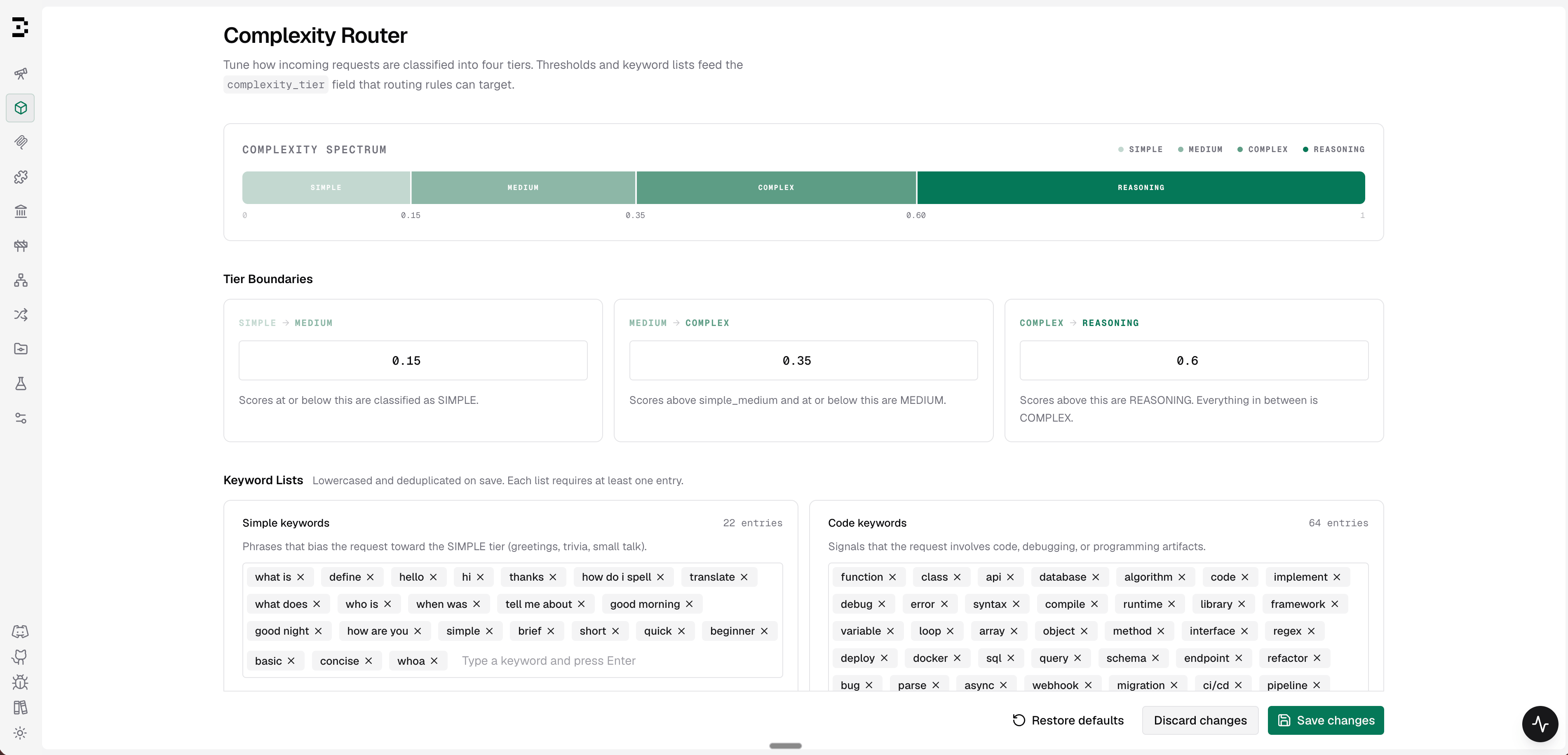1568x755 pixels.
Task: Open the sliders settings icon in sidebar
Action: click(21, 418)
